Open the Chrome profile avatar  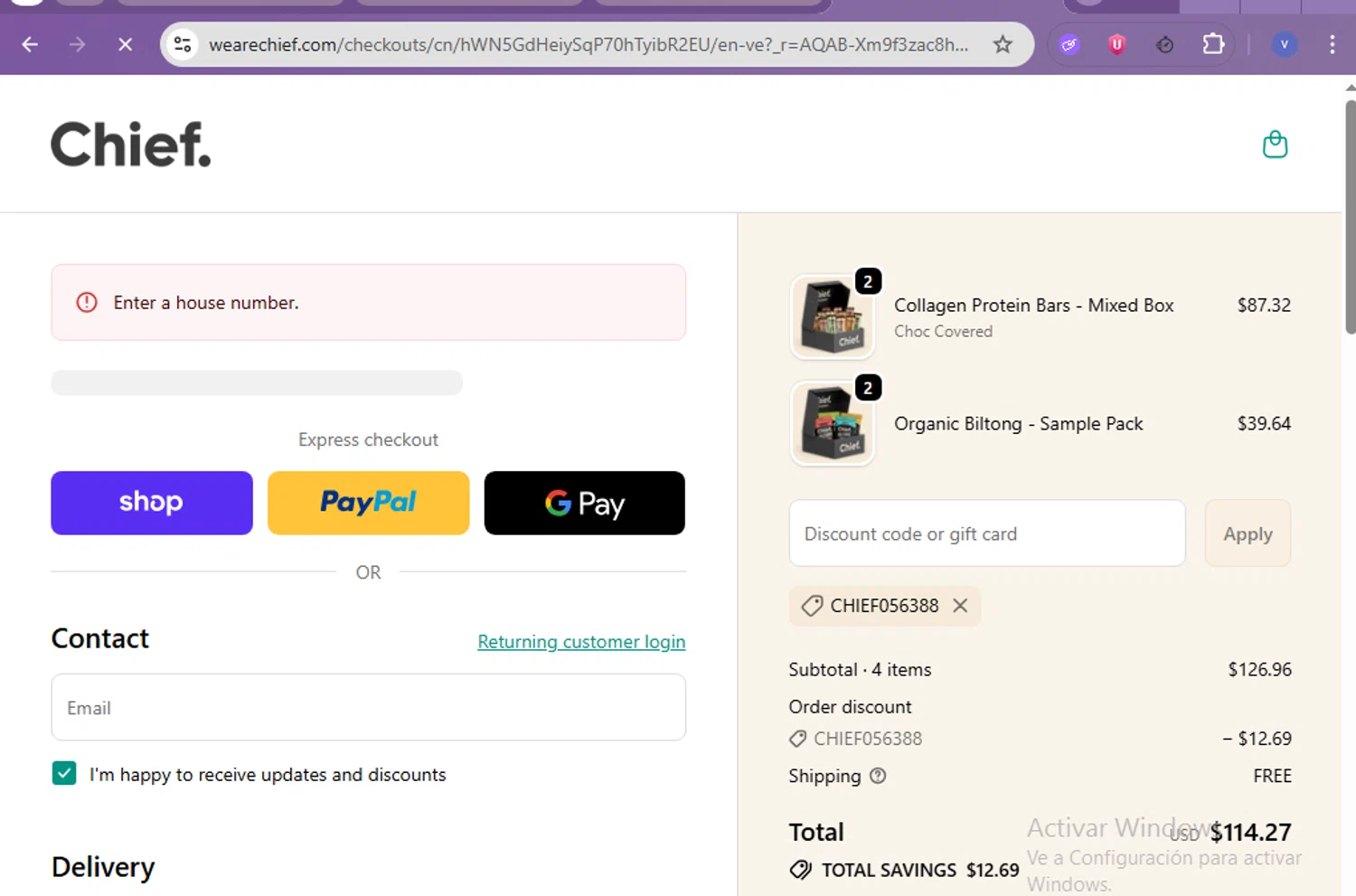pos(1285,44)
